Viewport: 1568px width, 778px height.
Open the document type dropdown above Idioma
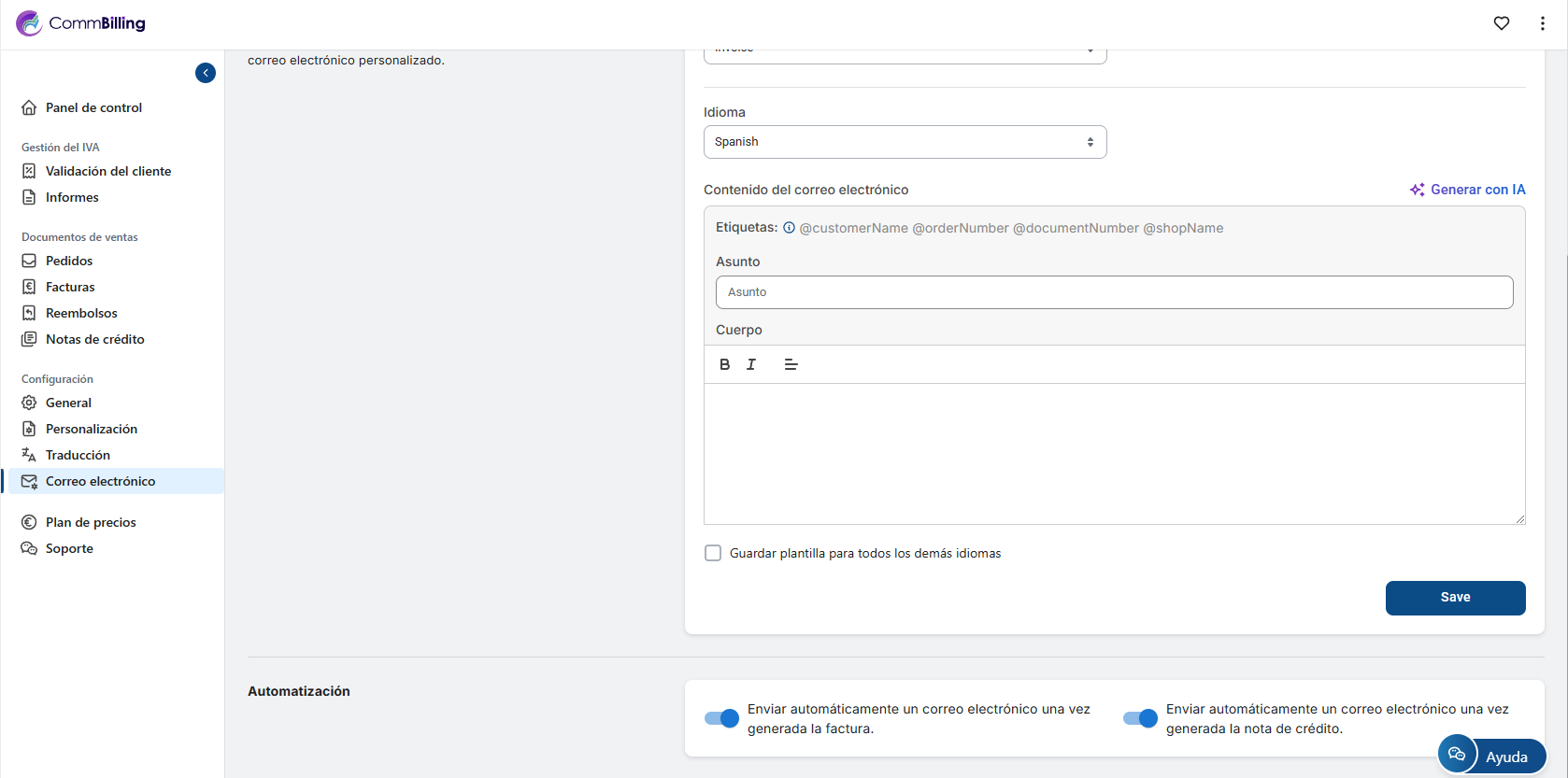[x=905, y=53]
